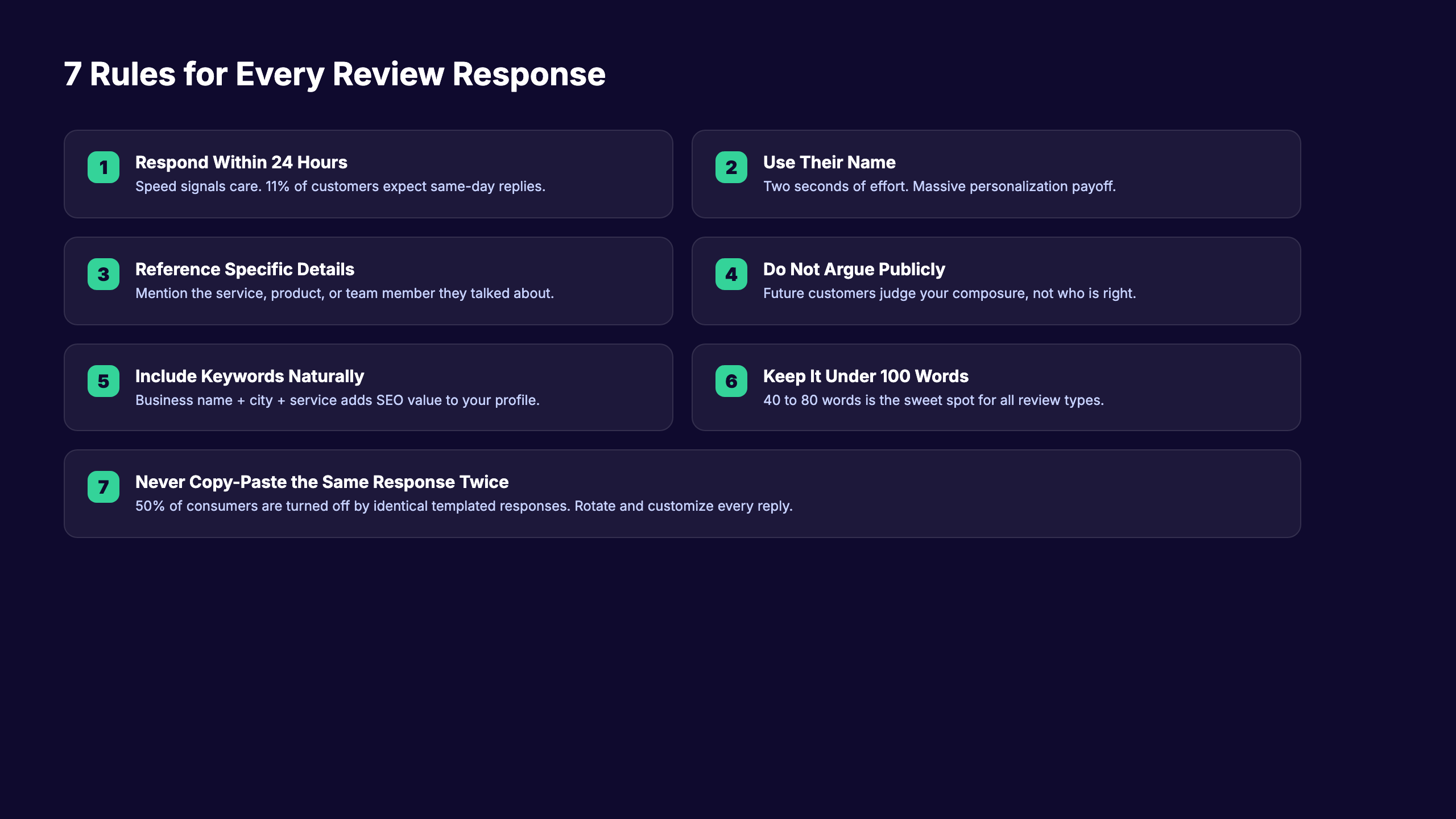Click the SEO value description under rule 5

[x=337, y=400]
